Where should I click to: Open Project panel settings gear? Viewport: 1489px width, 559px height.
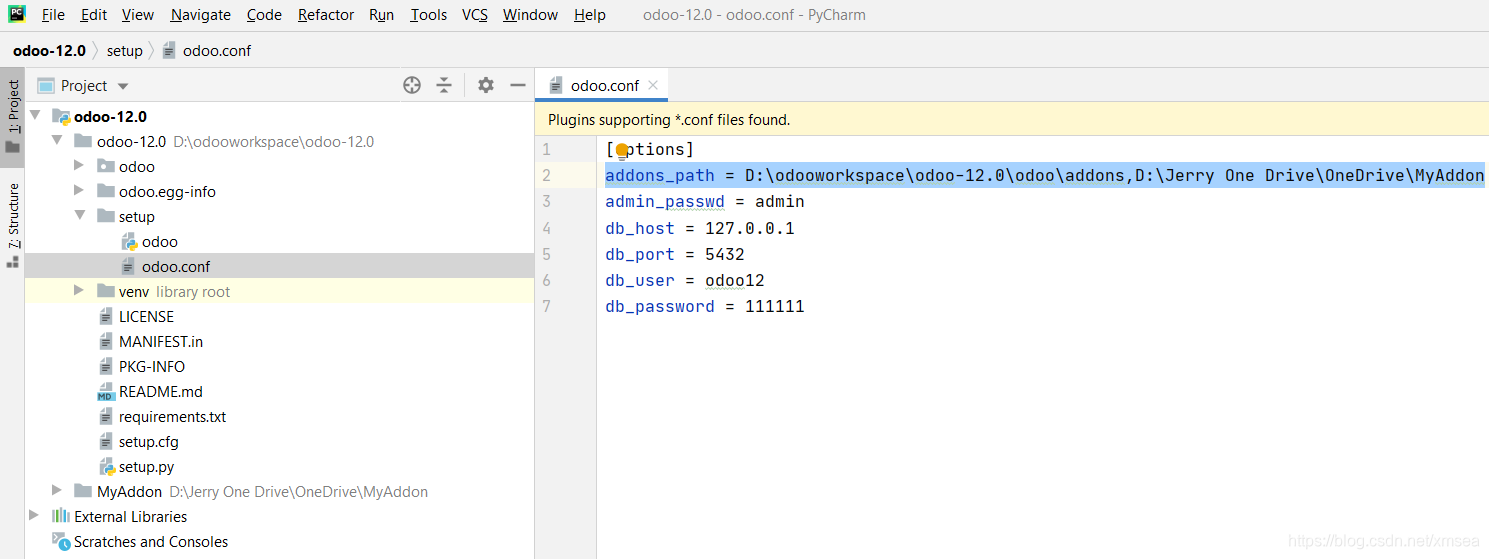486,85
